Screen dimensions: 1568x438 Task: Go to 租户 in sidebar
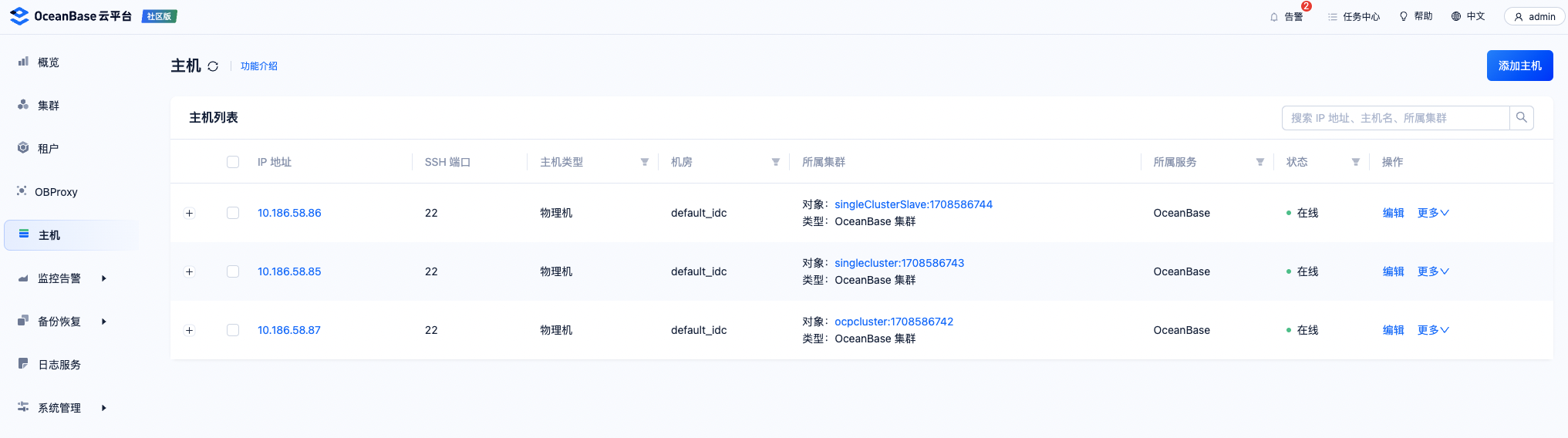tap(49, 149)
